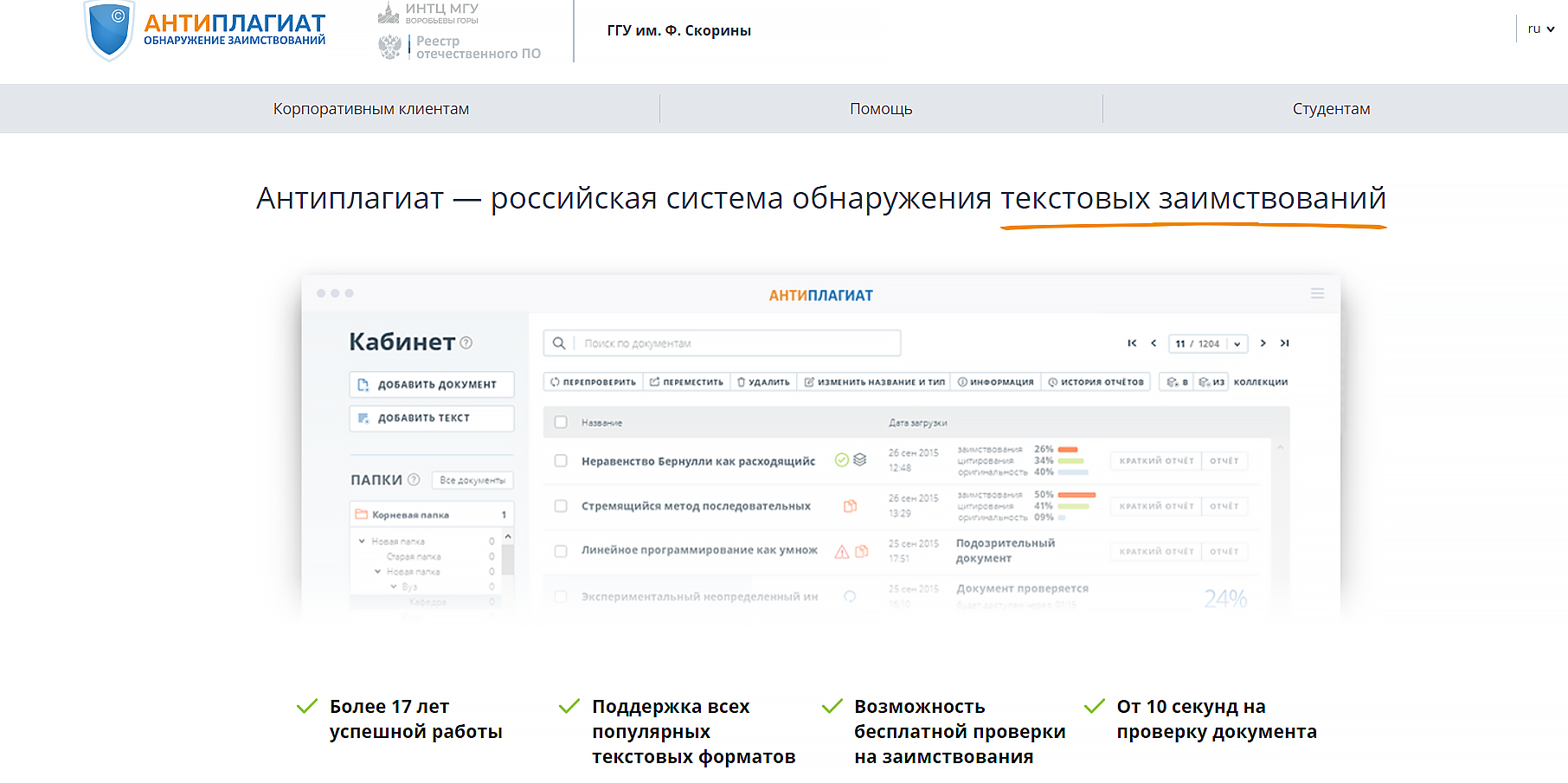Collapse the second Новая папка tree node
The width and height of the screenshot is (1568, 783).
coord(377,571)
